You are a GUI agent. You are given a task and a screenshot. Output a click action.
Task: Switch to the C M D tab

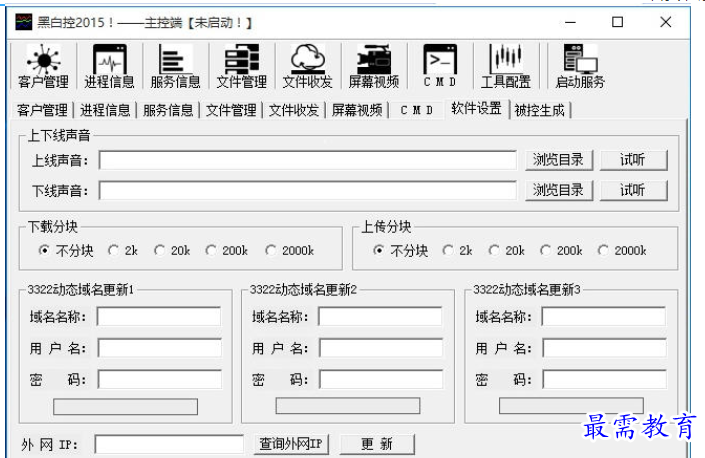tap(416, 110)
